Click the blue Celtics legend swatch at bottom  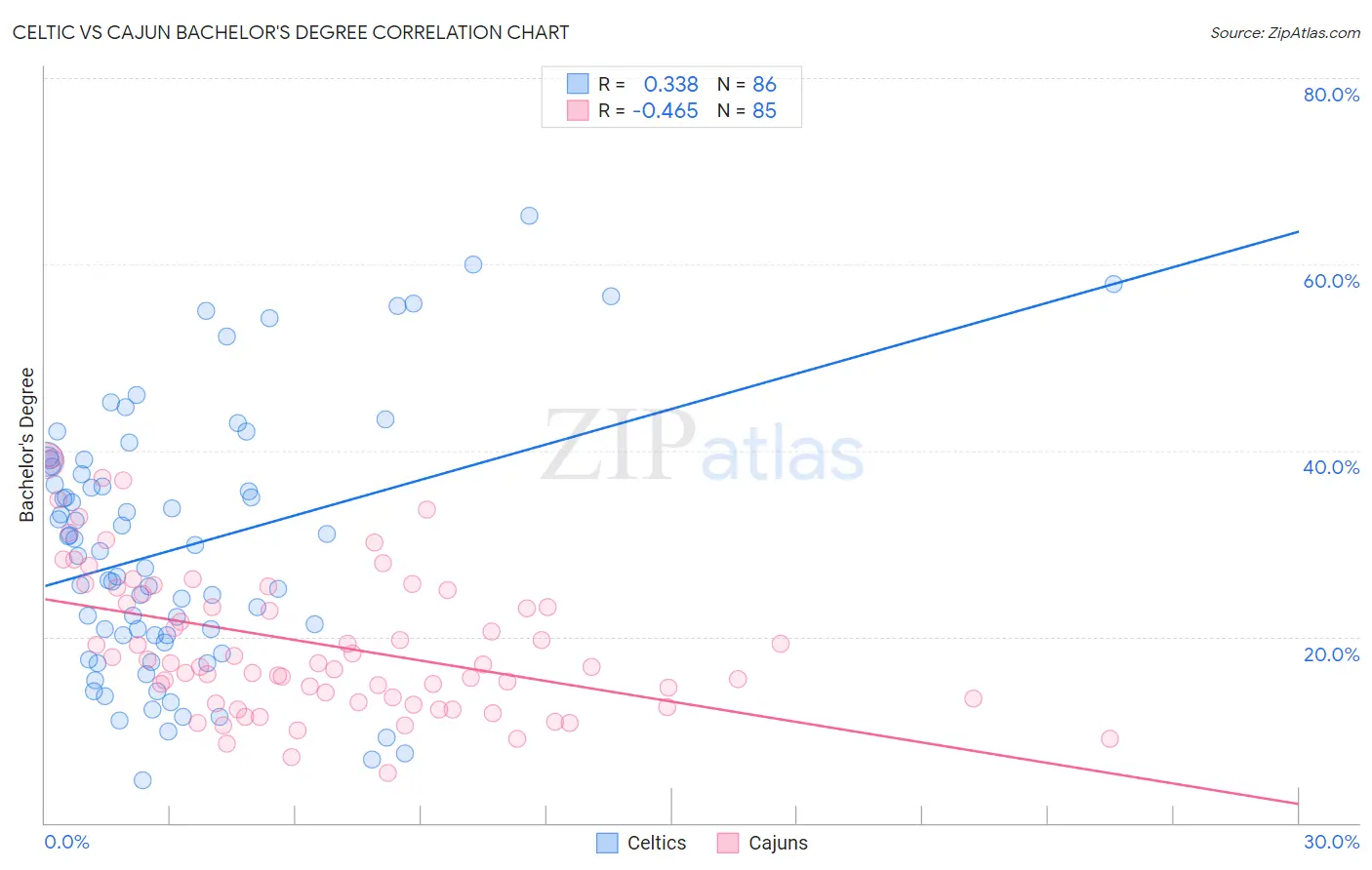pyautogui.click(x=607, y=843)
